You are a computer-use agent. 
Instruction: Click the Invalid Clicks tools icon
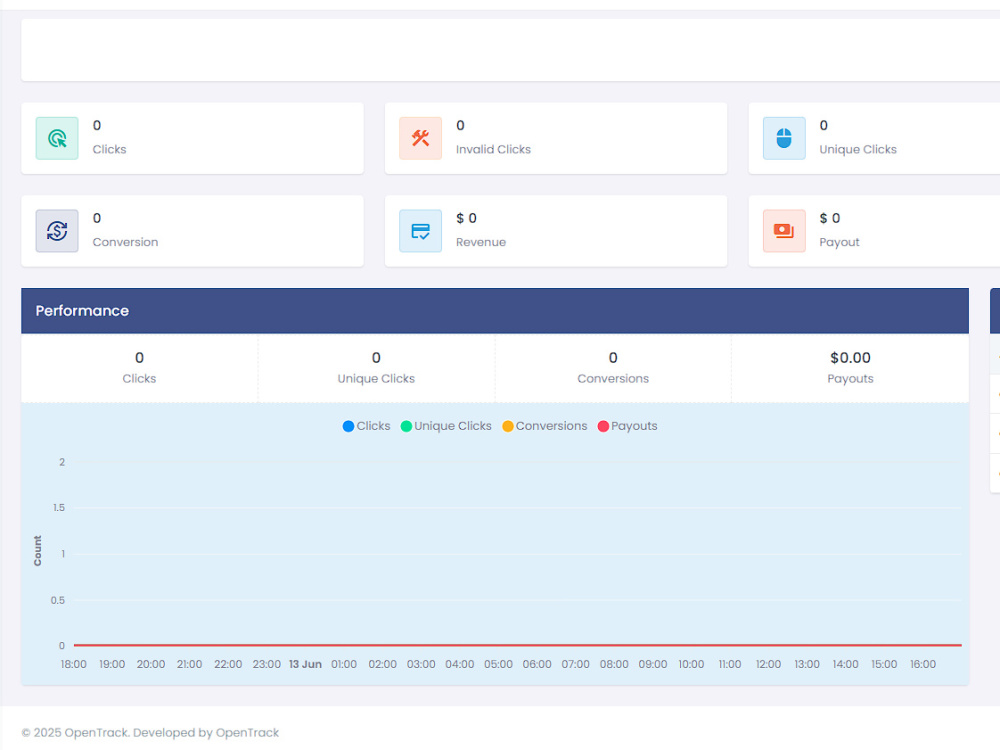(420, 138)
